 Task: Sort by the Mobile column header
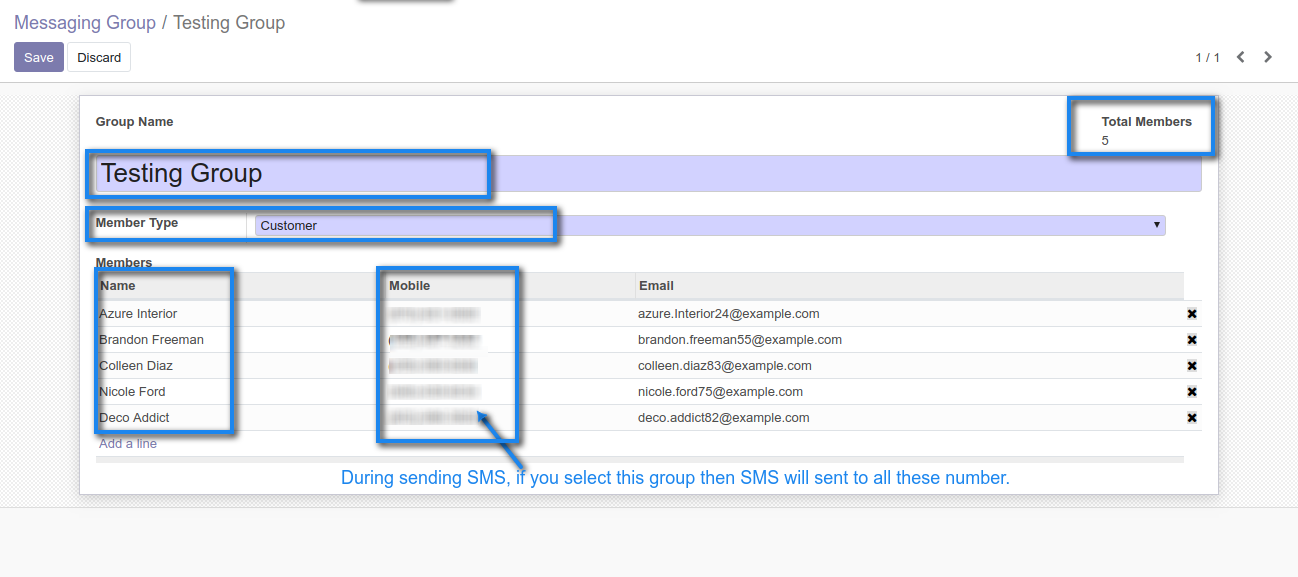click(410, 286)
